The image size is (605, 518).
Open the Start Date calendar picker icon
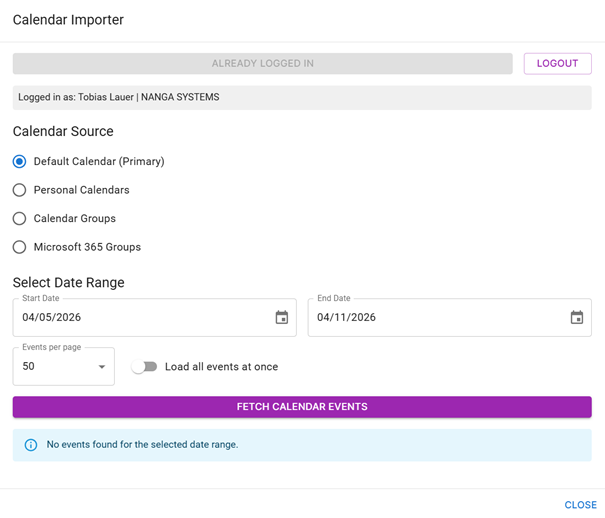282,317
